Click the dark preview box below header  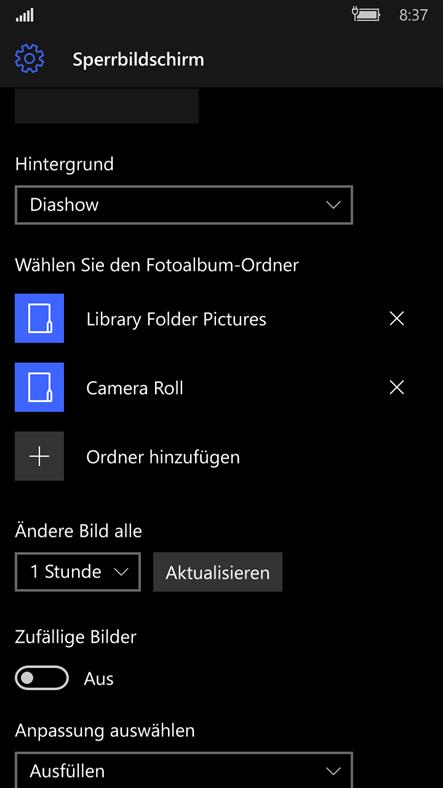106,106
